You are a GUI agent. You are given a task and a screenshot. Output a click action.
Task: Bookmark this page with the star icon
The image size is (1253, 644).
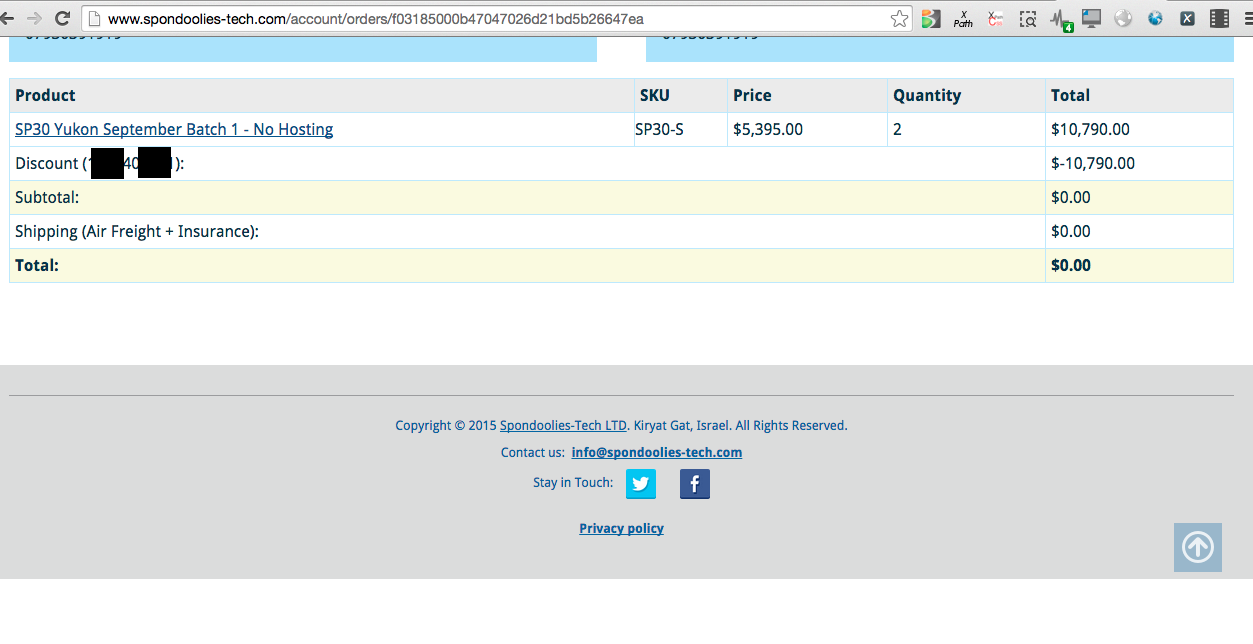899,18
